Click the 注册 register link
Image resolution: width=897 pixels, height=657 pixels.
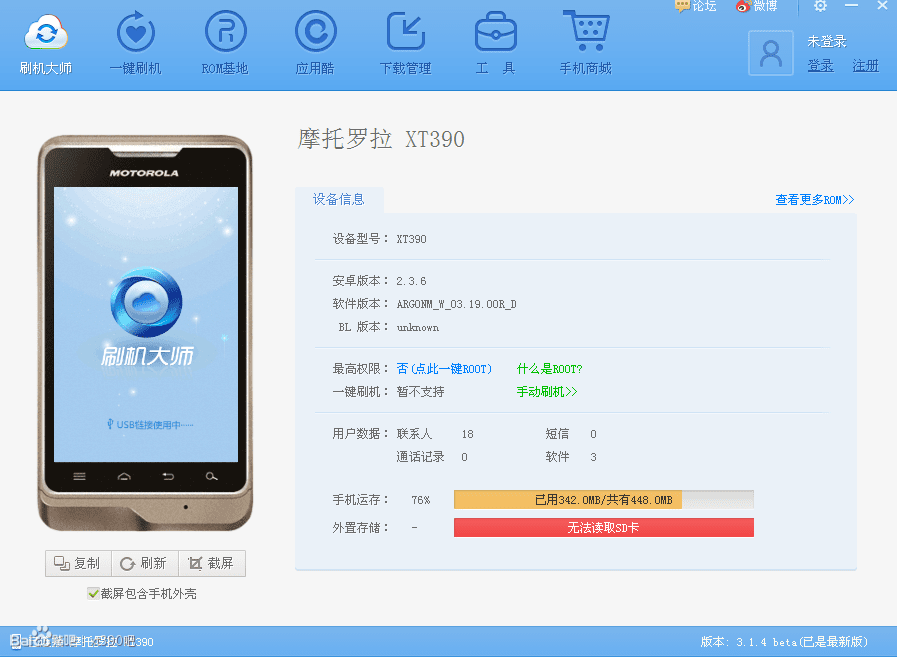(866, 66)
